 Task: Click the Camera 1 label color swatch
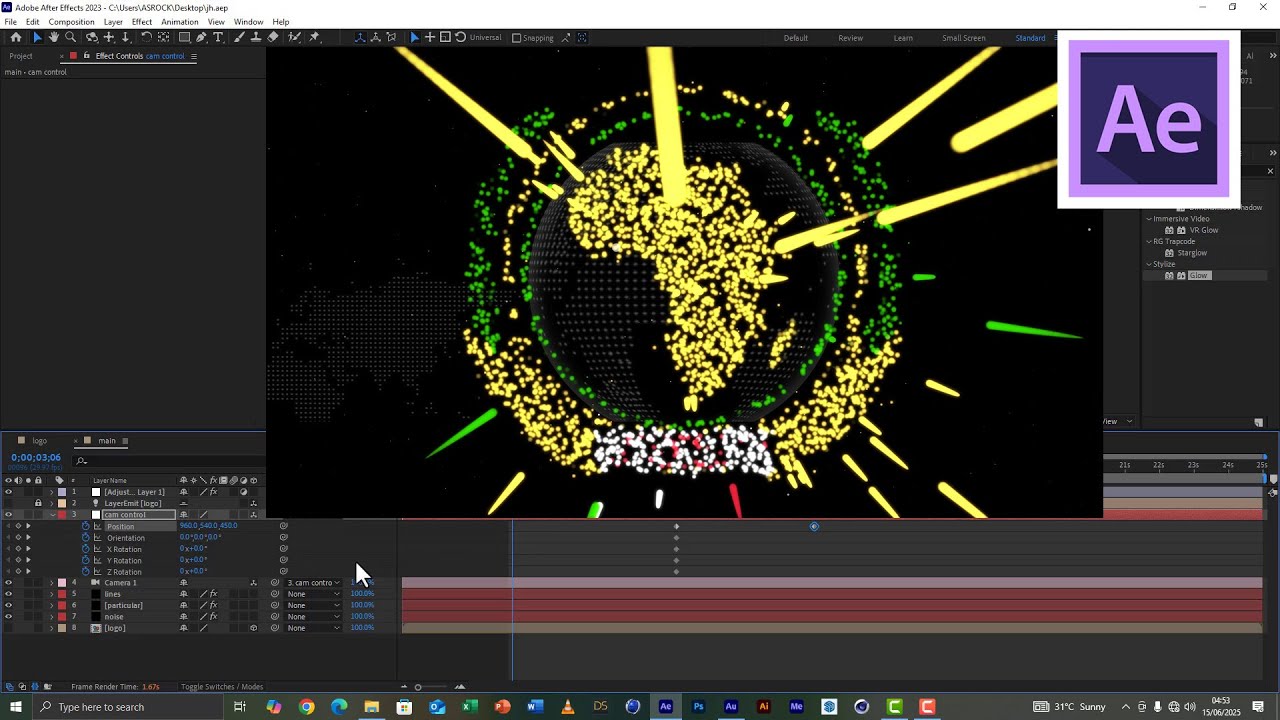point(62,582)
